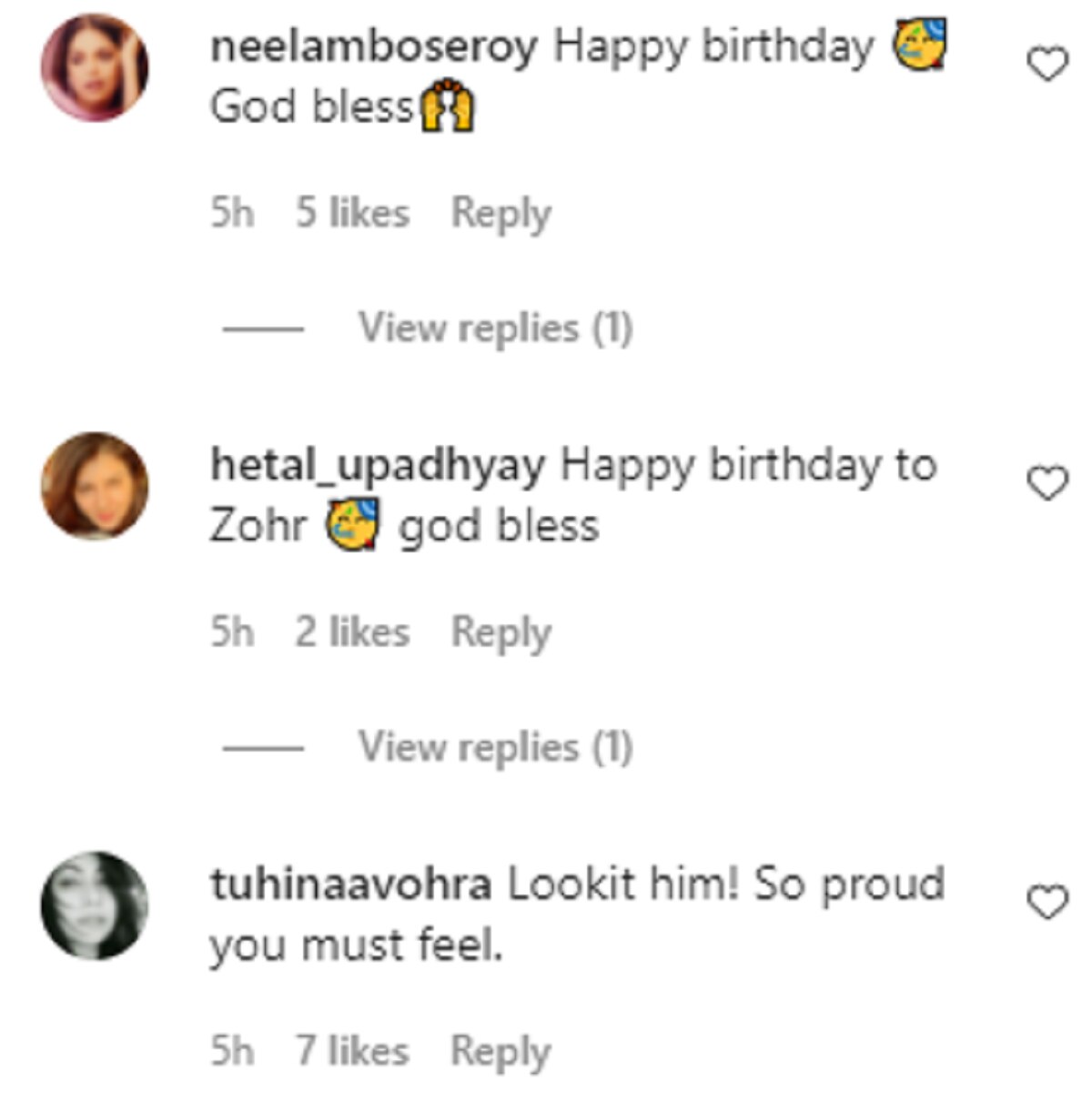Viewport: 1092px width, 1102px height.
Task: Click the 5h timestamp on tuhinaavohra's comment
Action: point(232,1052)
